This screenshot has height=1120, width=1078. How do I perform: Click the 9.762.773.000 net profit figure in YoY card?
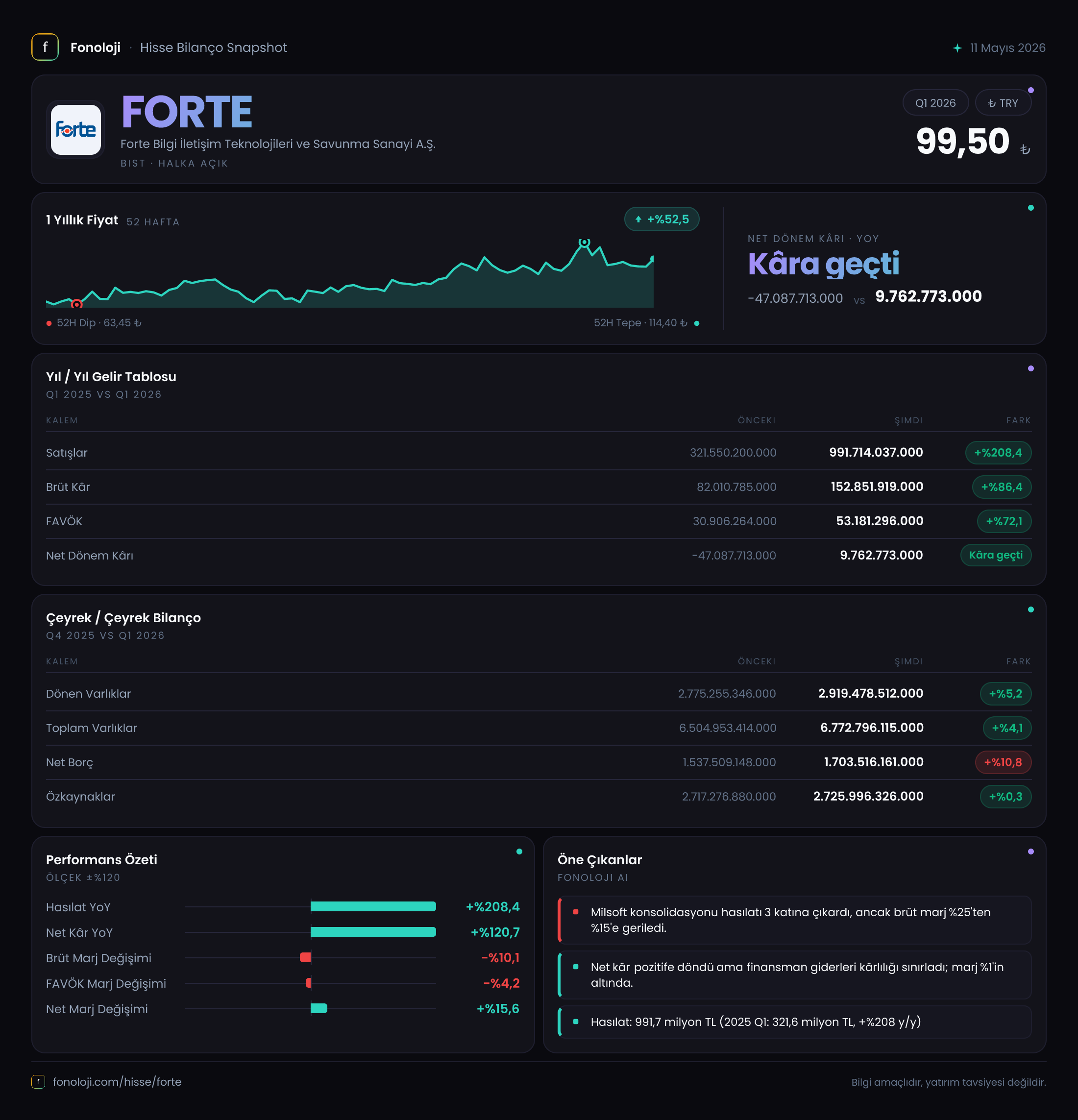(x=928, y=296)
